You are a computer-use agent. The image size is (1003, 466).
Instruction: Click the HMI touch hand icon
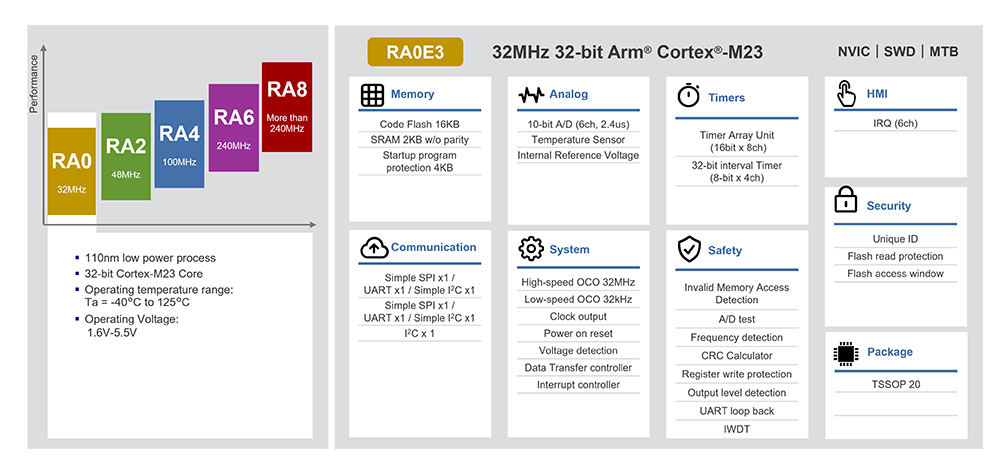pos(846,95)
